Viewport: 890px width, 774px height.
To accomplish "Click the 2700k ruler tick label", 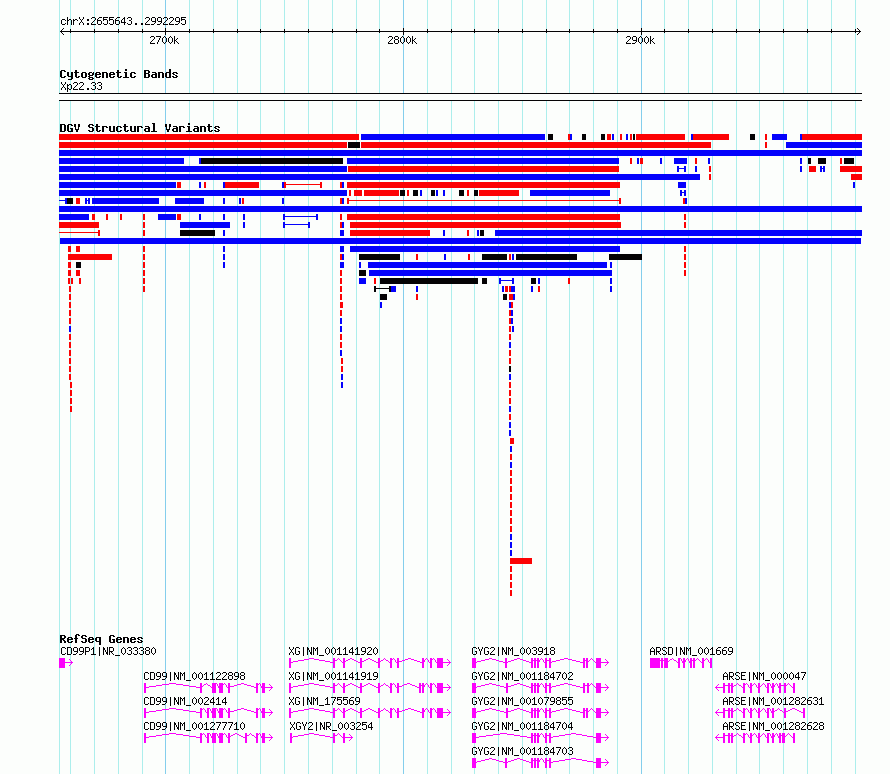I will (164, 40).
